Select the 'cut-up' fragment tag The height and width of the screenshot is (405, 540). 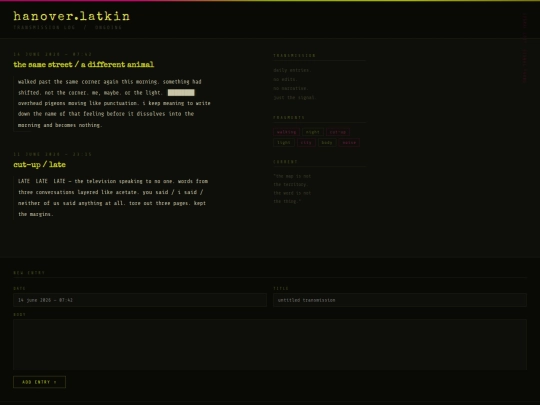338,132
